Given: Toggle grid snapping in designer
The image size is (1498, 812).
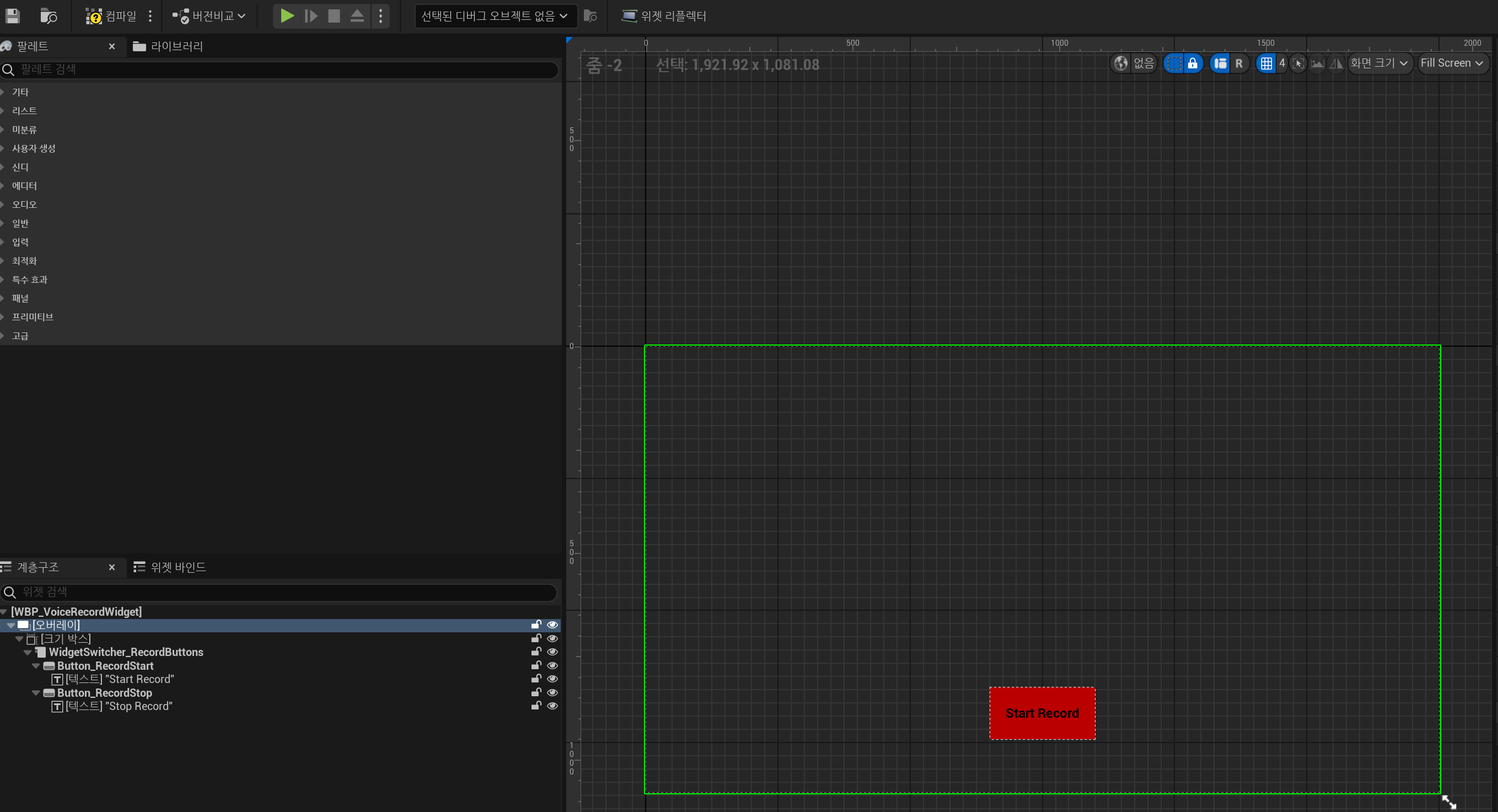Looking at the screenshot, I should coord(1266,63).
